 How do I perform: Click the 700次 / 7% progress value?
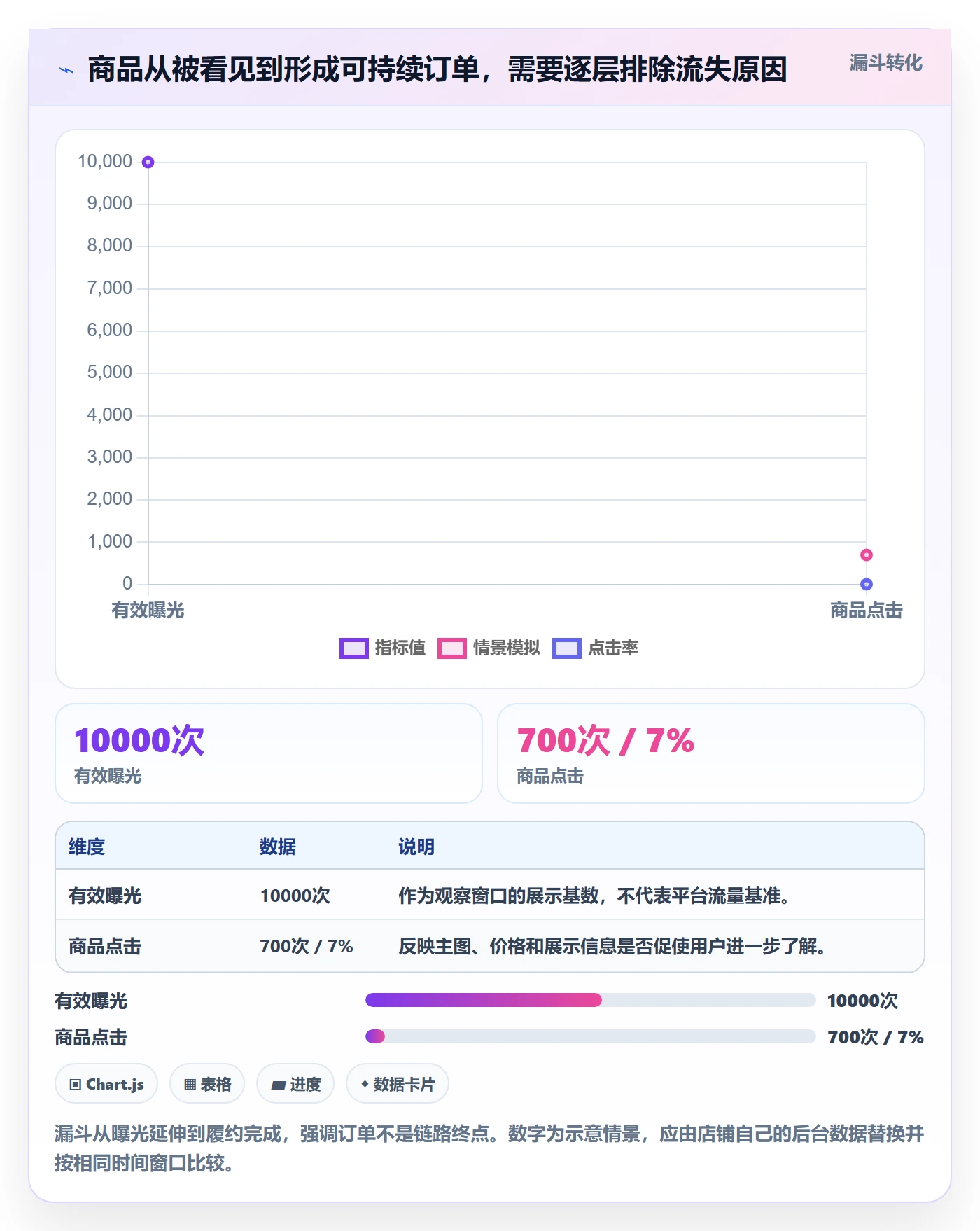coord(875,1037)
